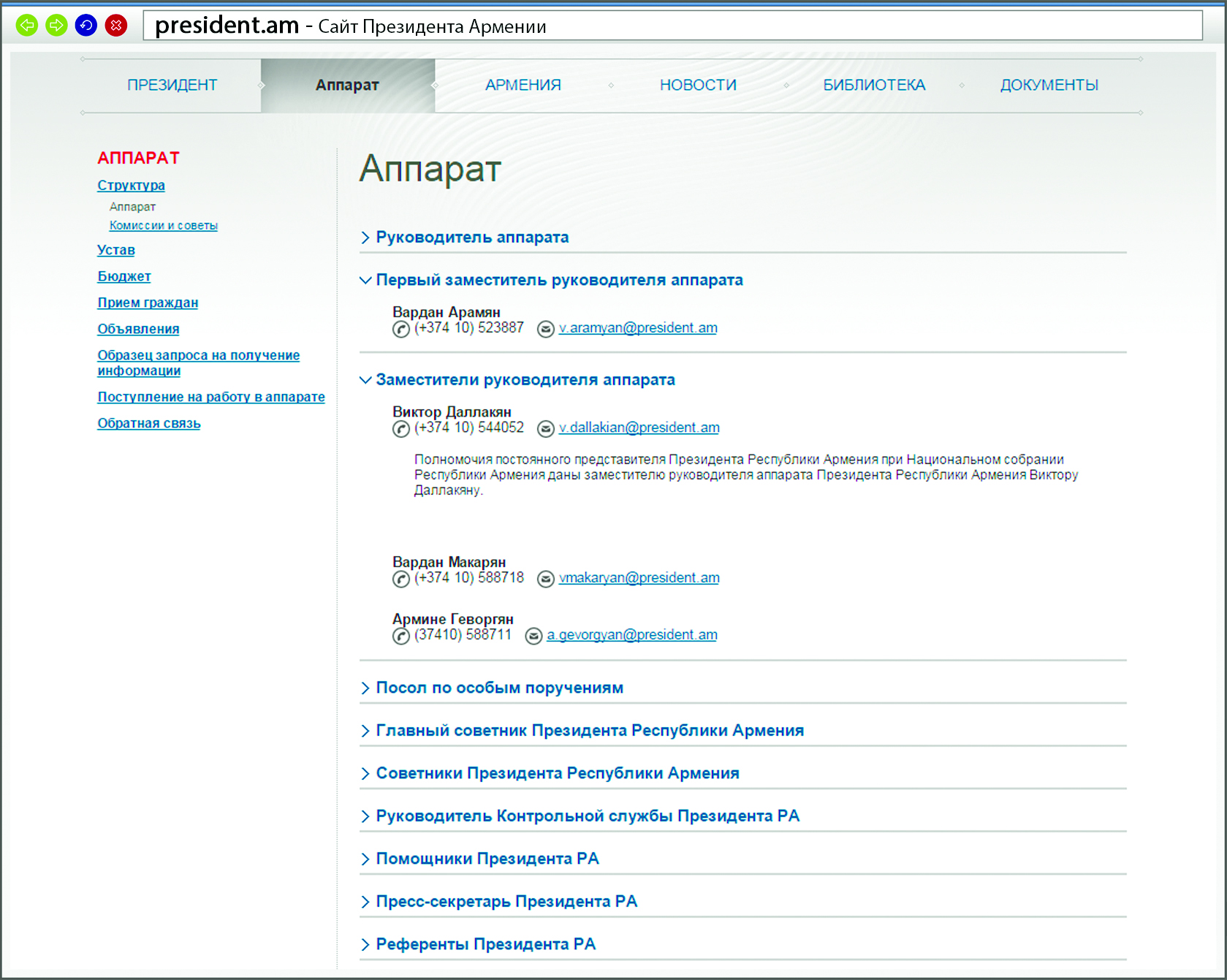Open Образец запроса на получение информации link
The image size is (1227, 980).
click(199, 362)
